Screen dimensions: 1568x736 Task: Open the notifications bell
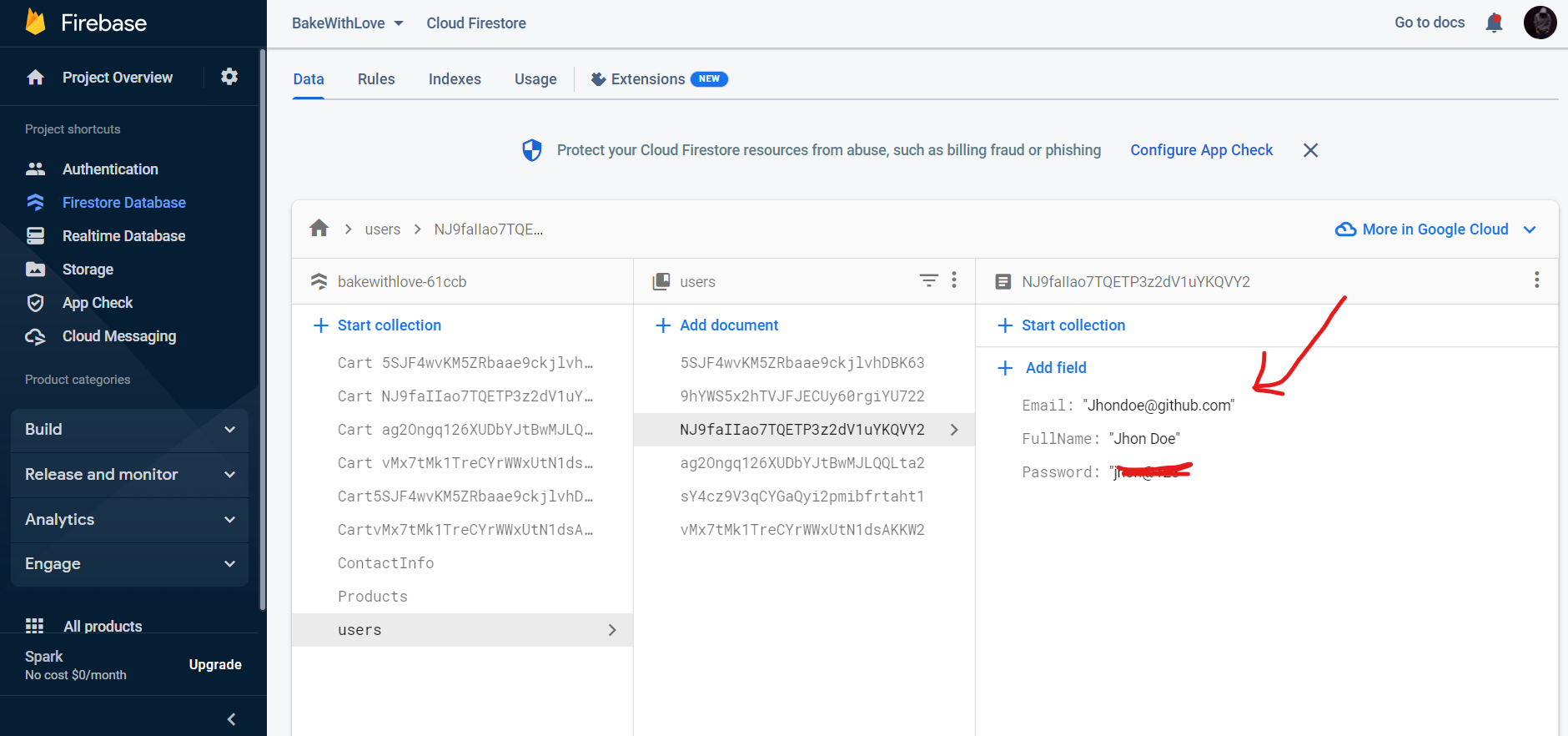pos(1494,23)
